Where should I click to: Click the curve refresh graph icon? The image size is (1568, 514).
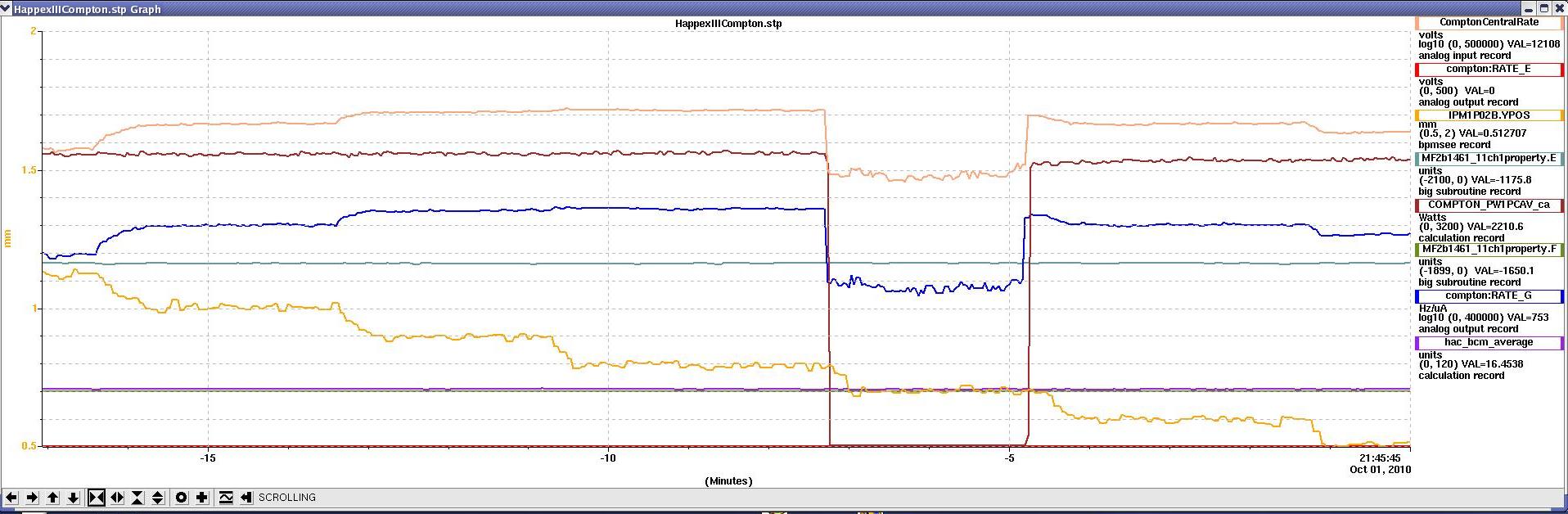226,498
